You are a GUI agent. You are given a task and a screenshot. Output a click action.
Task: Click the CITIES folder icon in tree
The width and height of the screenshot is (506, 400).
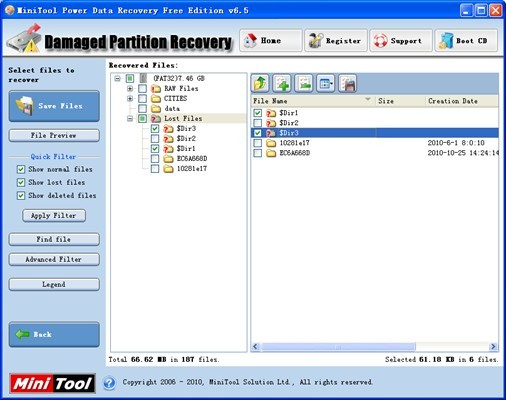[x=156, y=99]
